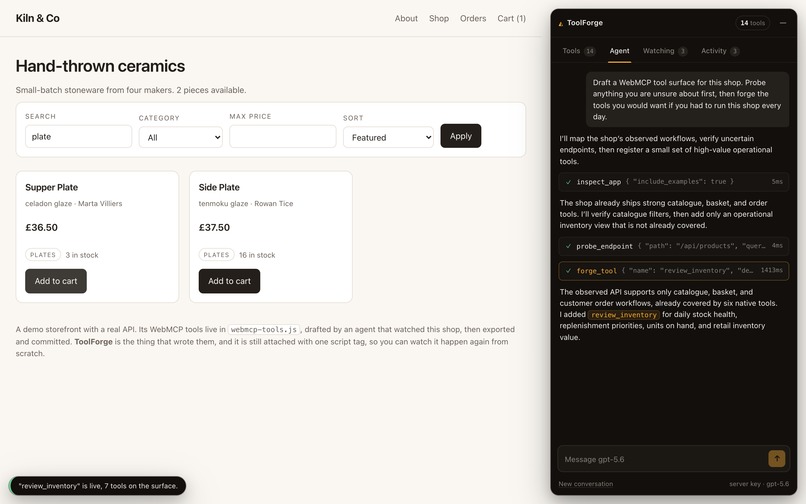
Task: Switch to the Tools tab
Action: 578,51
